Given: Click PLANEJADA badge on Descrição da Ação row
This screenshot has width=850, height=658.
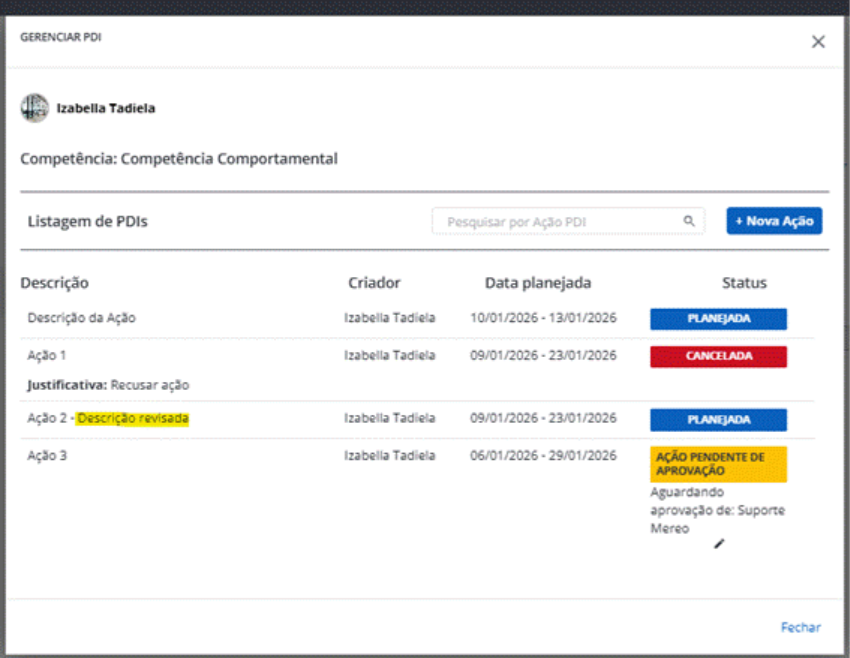Looking at the screenshot, I should pos(718,319).
